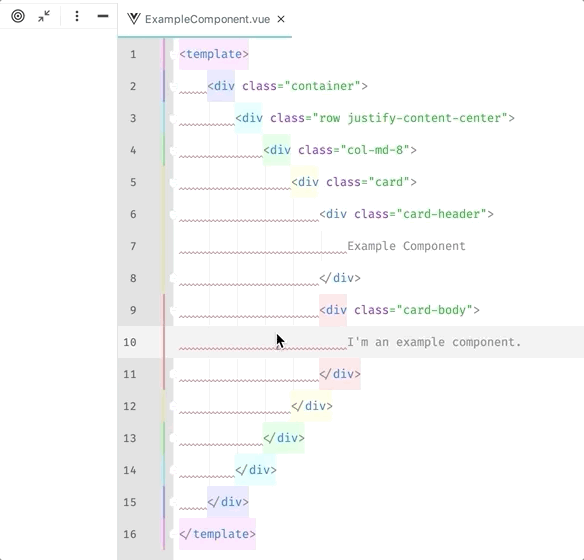Click the closing </template> tag
Image resolution: width=584 pixels, height=560 pixels.
click(x=218, y=534)
